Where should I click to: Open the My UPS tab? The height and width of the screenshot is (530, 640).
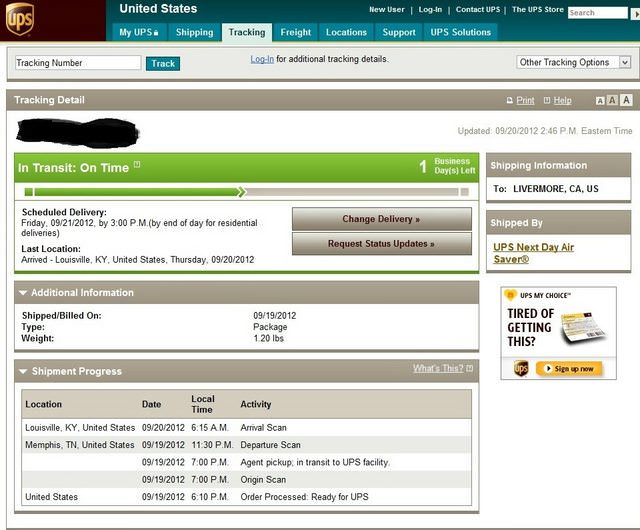click(139, 32)
